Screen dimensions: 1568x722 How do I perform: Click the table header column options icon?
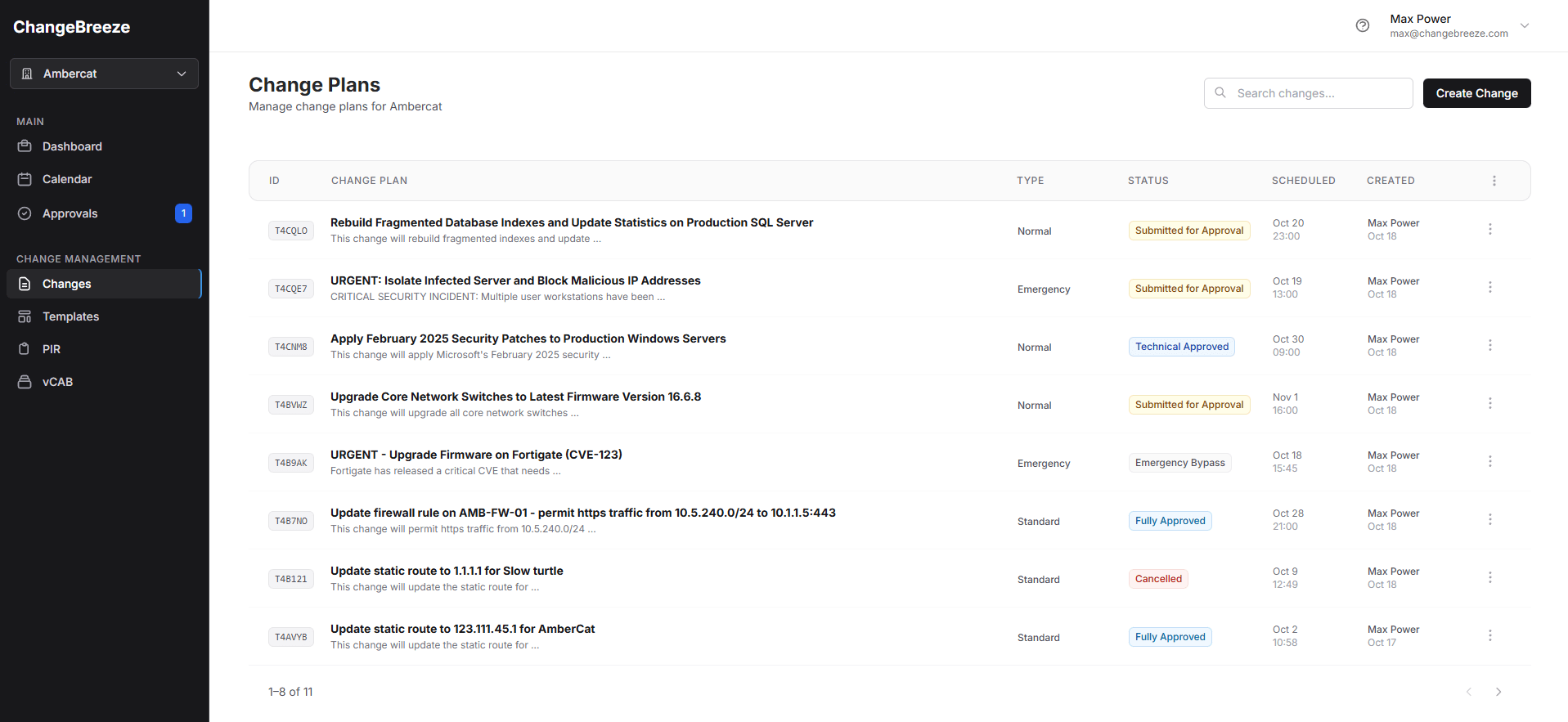point(1494,181)
